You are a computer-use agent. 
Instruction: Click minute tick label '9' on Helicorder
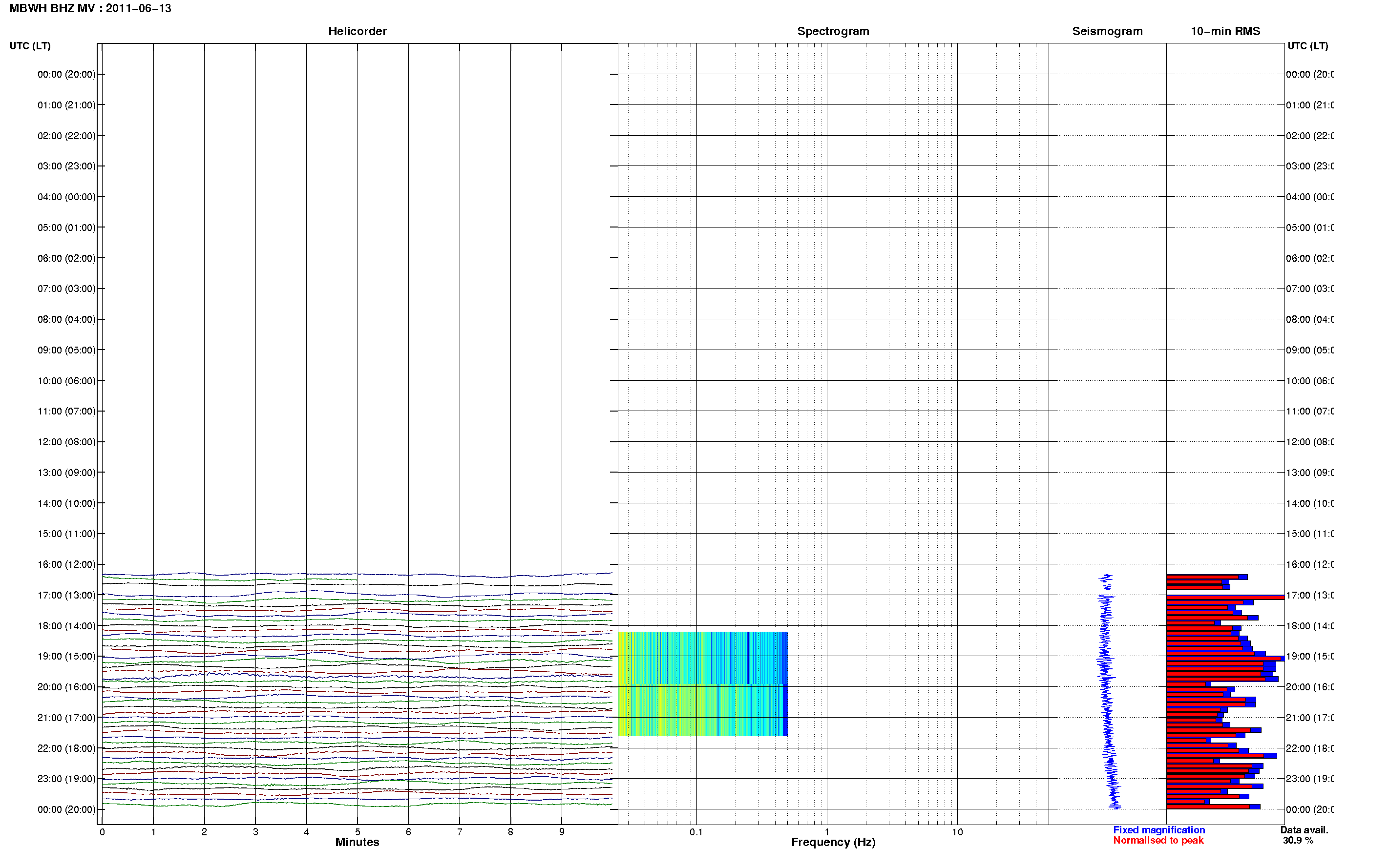coord(562,832)
